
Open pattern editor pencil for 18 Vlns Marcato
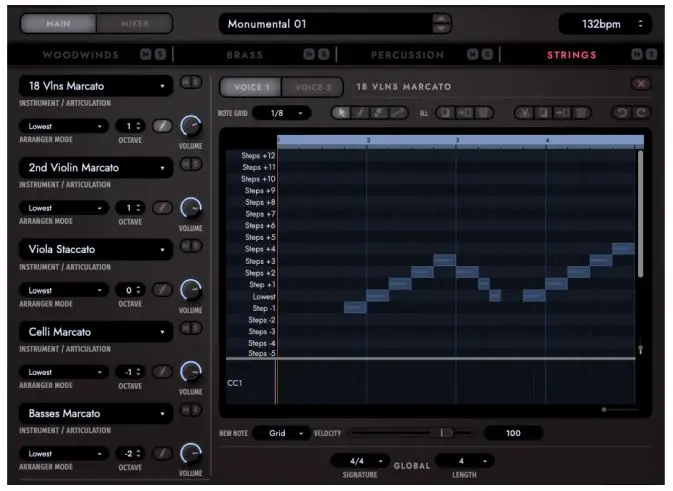click(162, 126)
